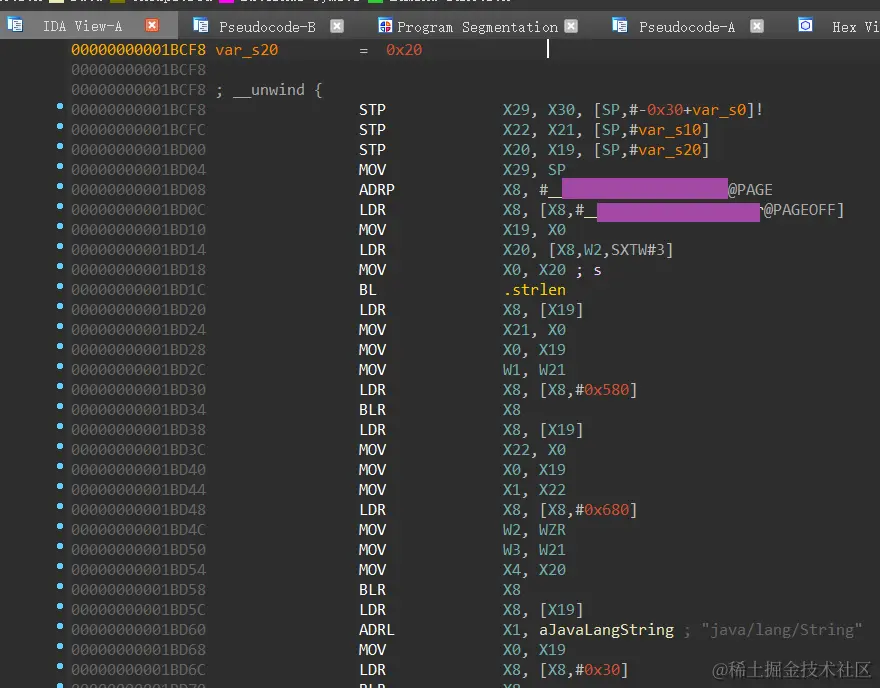This screenshot has height=688, width=880.
Task: Toggle breakpoint dot at address 1BCFC
Action: [x=60, y=126]
